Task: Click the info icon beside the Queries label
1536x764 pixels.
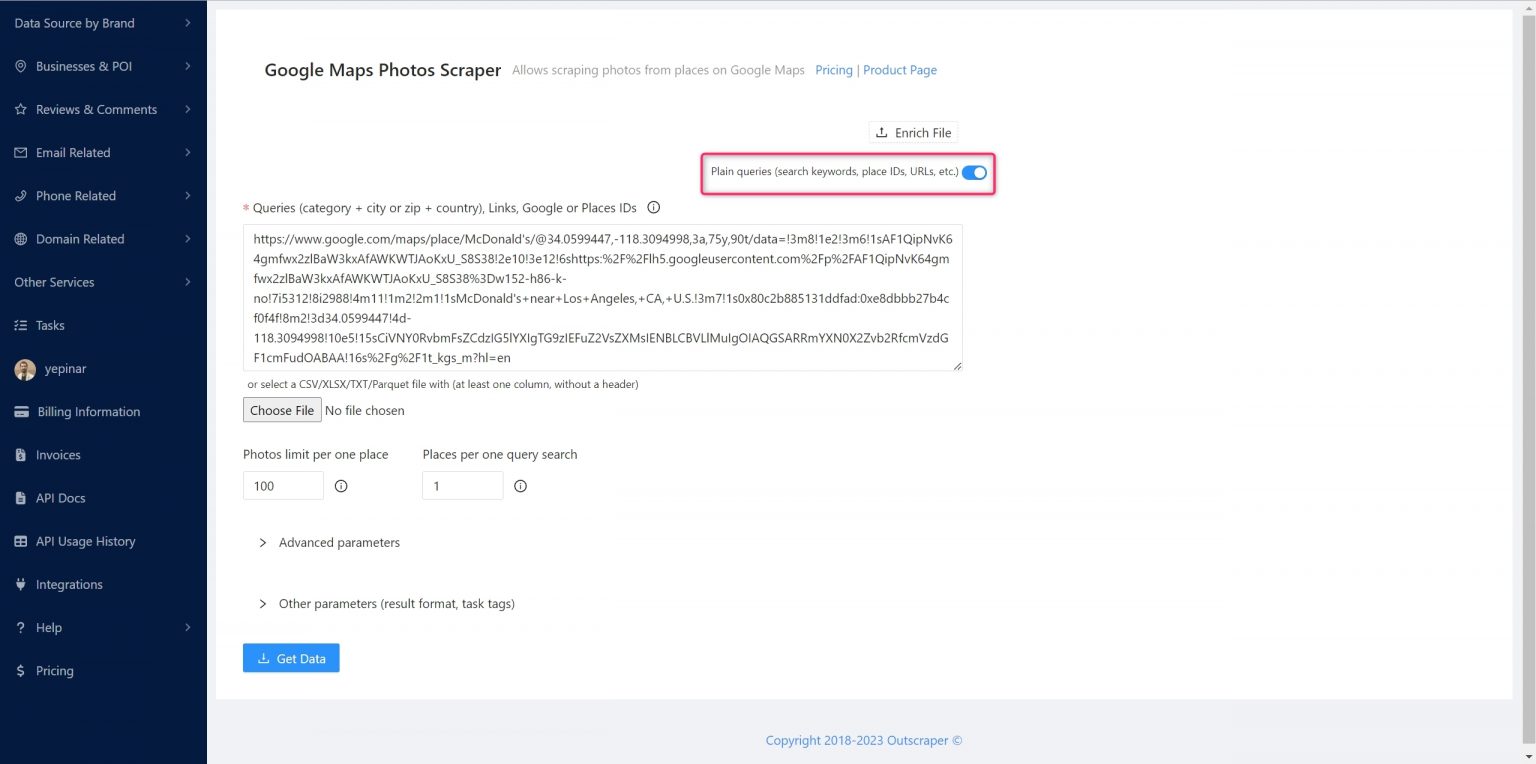Action: (653, 207)
